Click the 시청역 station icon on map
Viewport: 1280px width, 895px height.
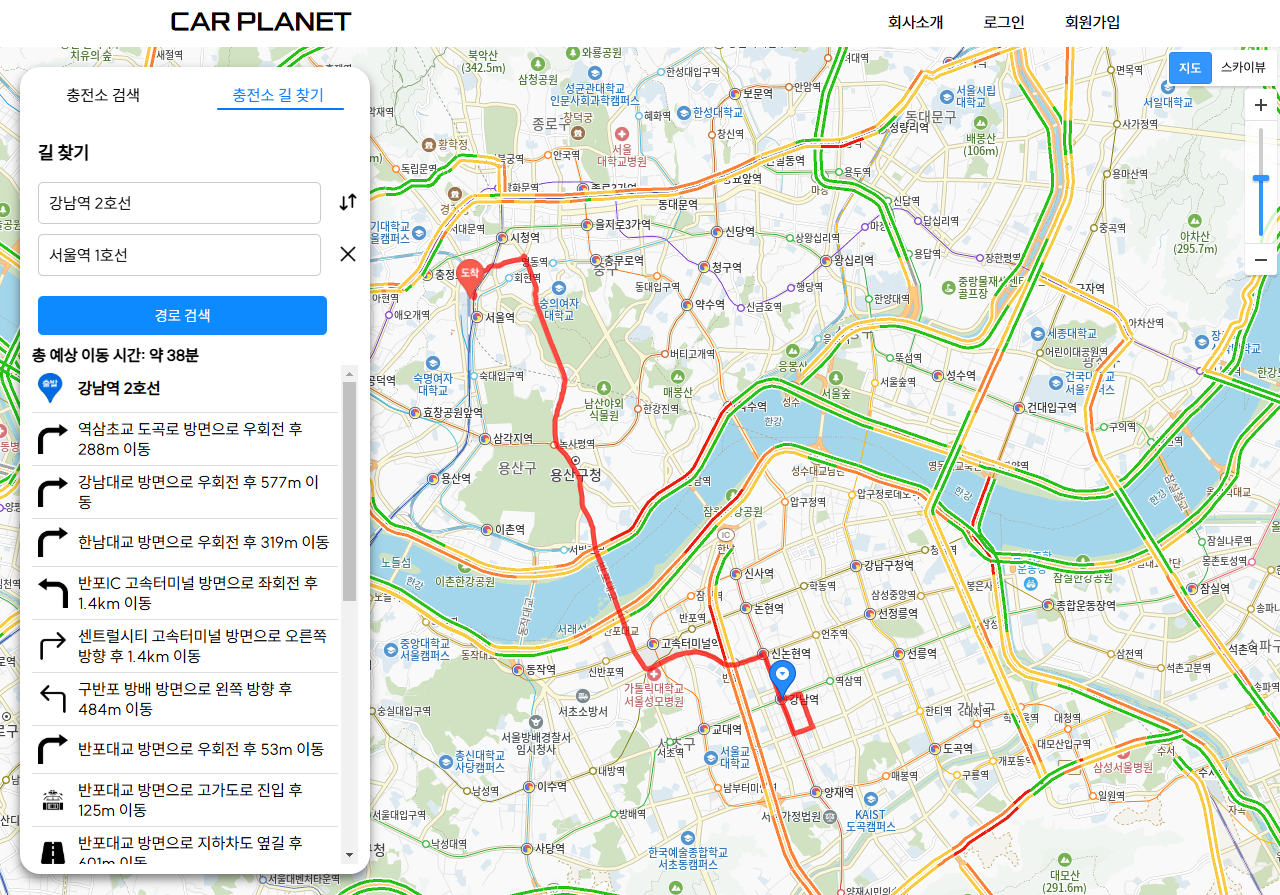click(x=501, y=238)
